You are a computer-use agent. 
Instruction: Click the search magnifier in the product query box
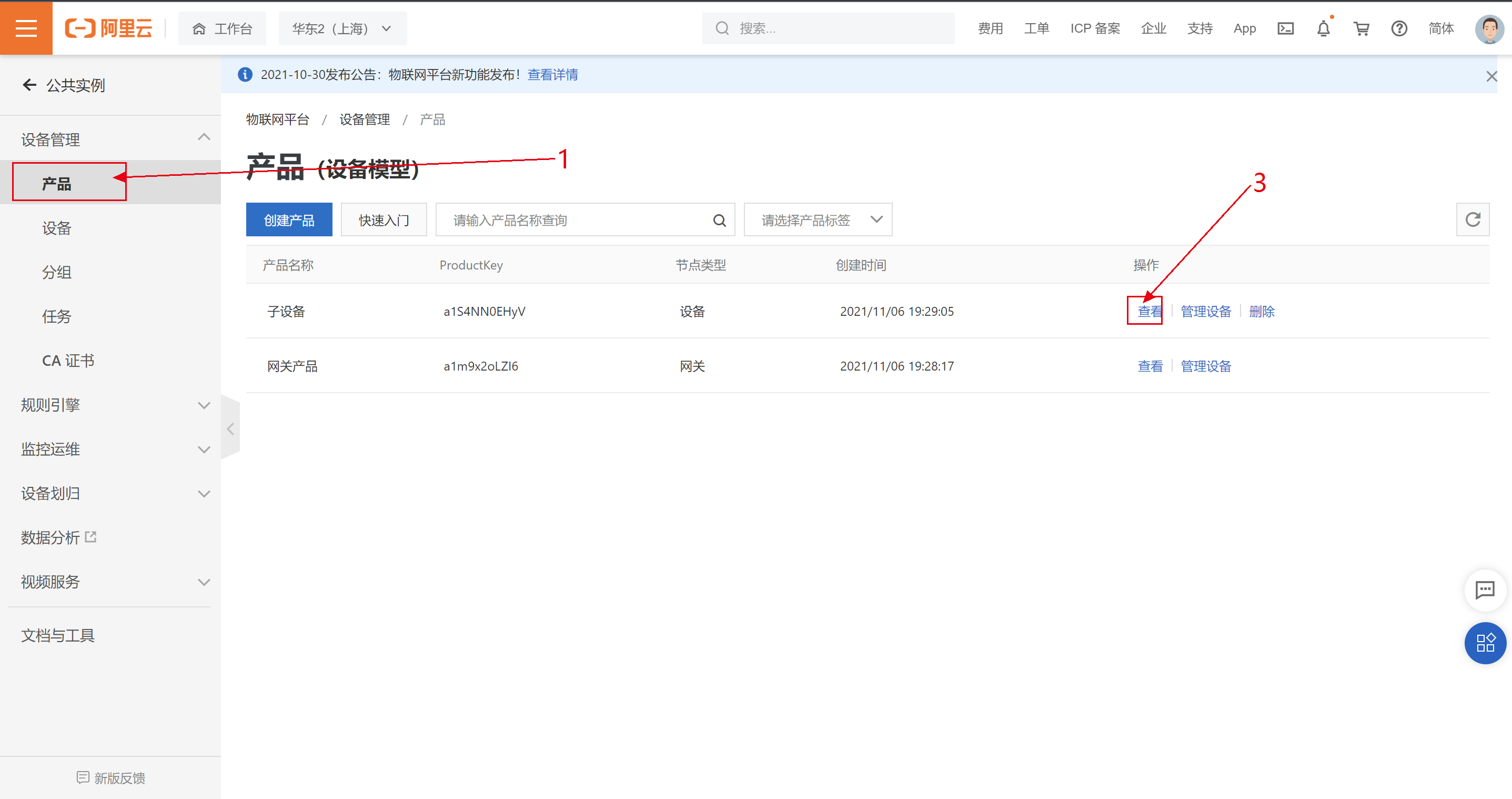pos(719,220)
